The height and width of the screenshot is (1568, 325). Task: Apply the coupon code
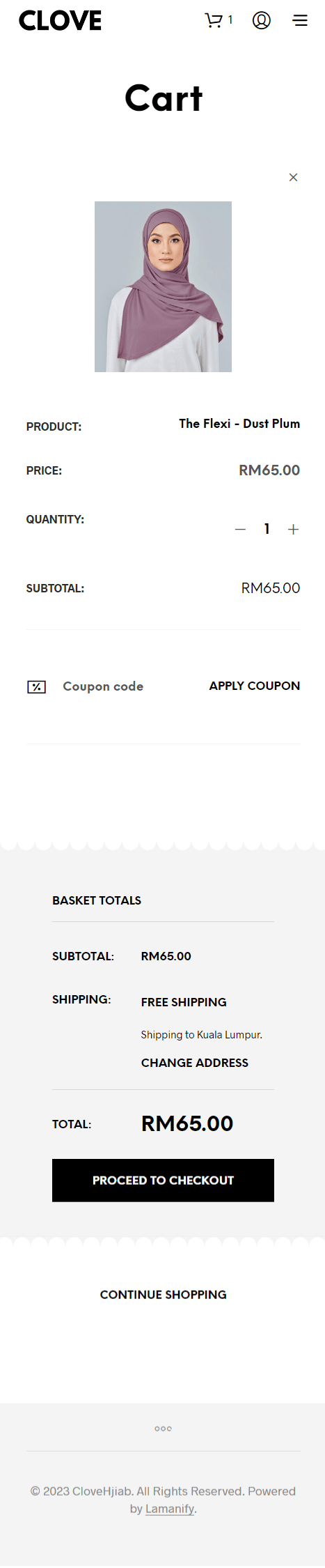[255, 686]
